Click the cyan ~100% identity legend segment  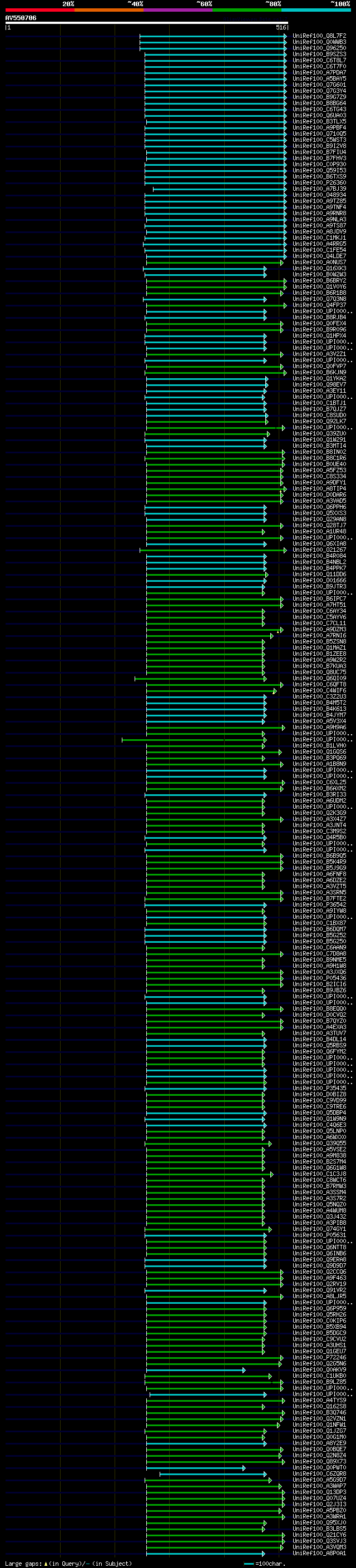pos(316,10)
